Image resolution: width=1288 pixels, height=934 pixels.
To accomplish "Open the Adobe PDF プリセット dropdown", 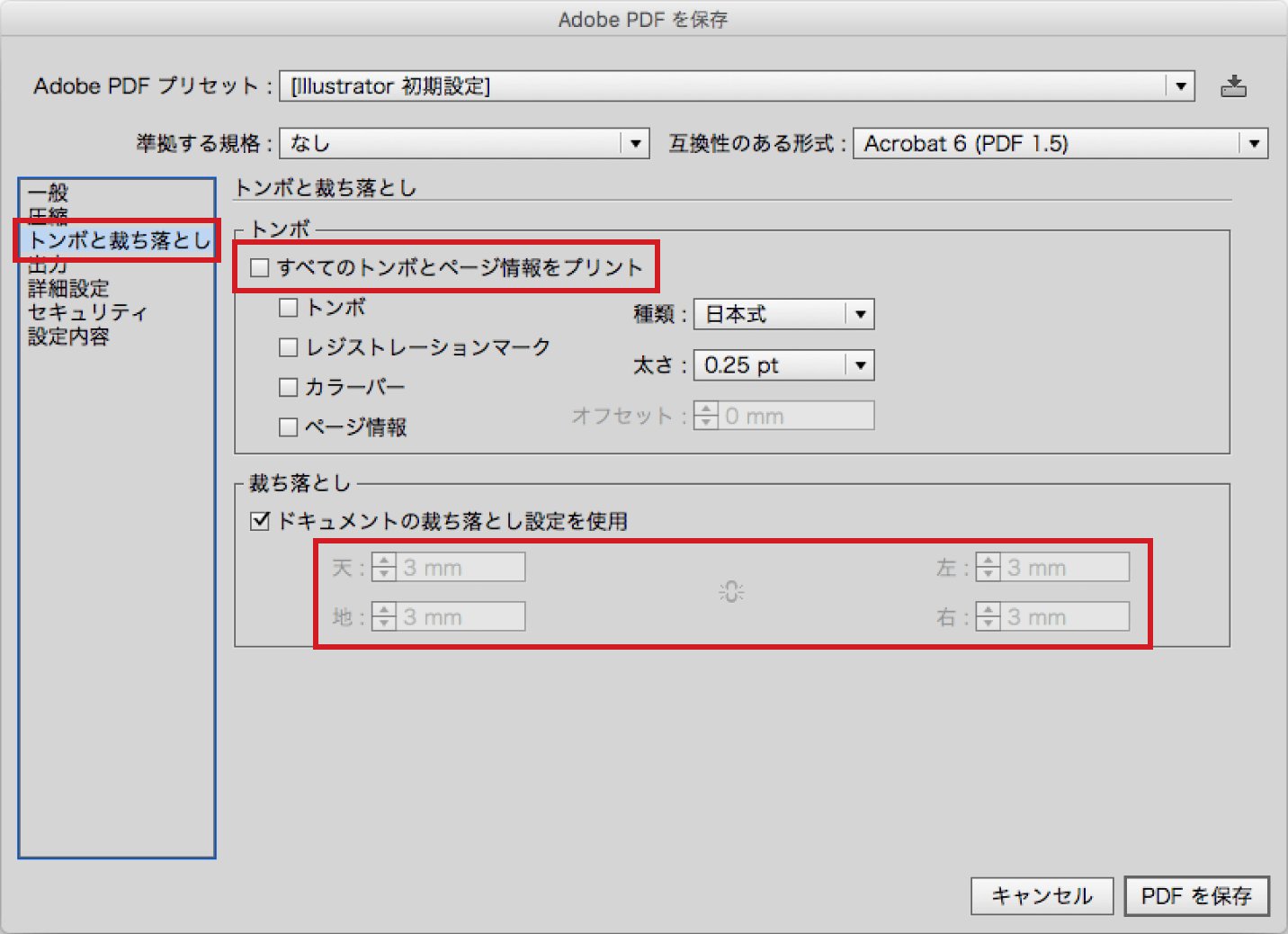I will click(1179, 85).
